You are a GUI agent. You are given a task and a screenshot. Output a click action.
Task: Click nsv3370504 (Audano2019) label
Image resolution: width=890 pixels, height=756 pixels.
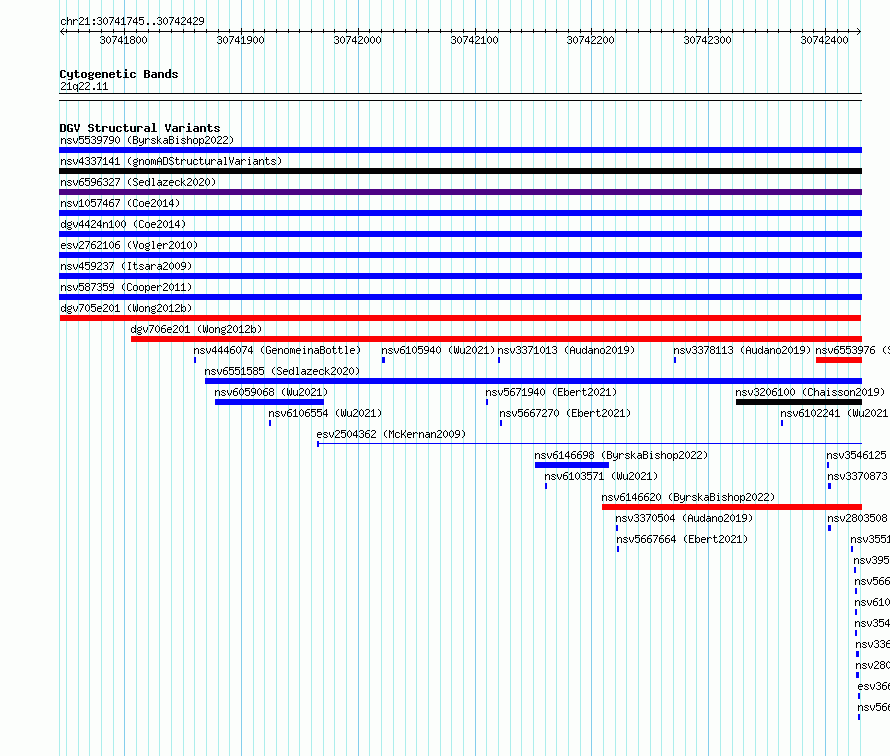click(x=684, y=518)
